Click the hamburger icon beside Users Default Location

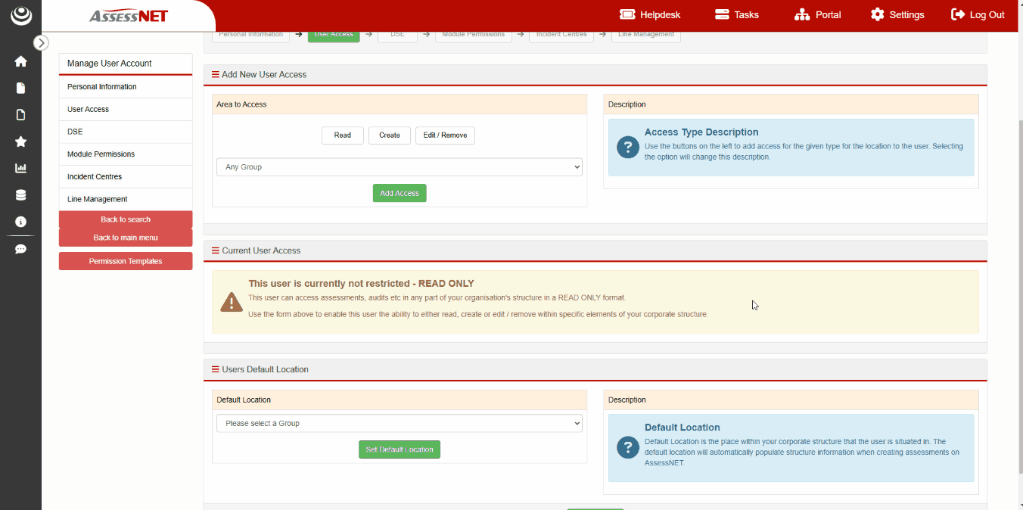pos(215,369)
